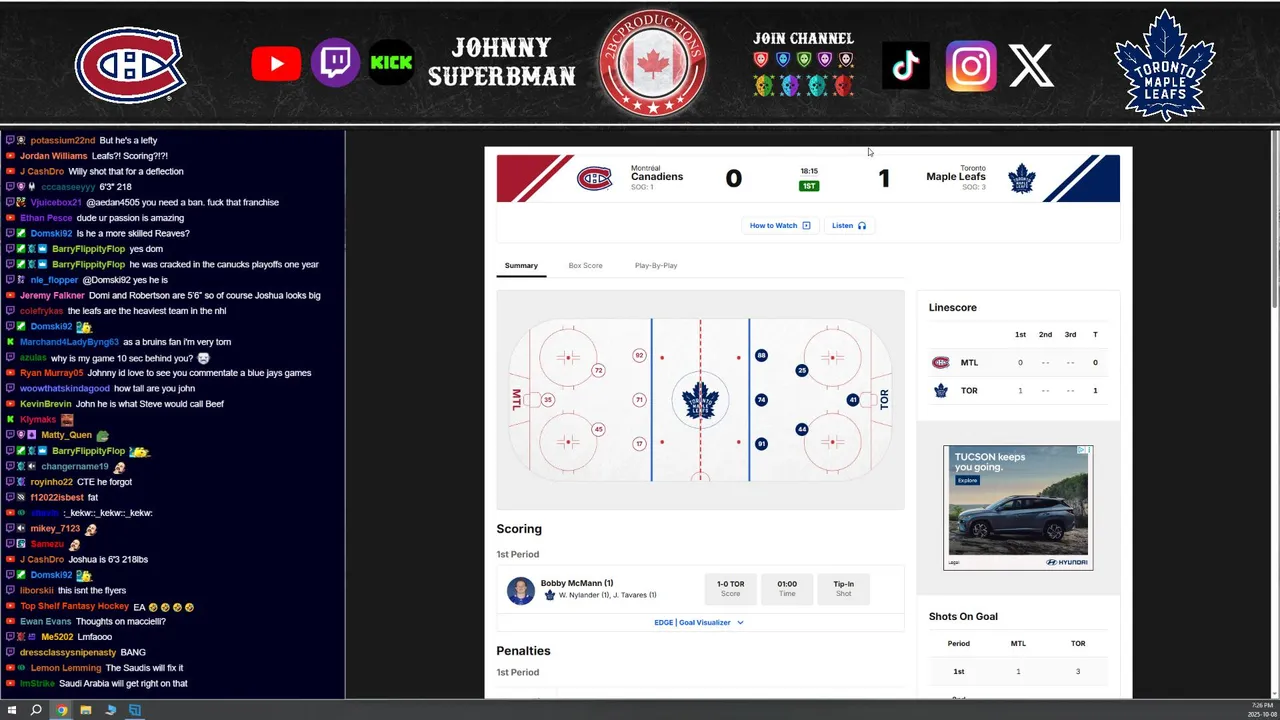The image size is (1280, 720).
Task: Click chat username dressclassysnipenasty
Action: coord(68,652)
